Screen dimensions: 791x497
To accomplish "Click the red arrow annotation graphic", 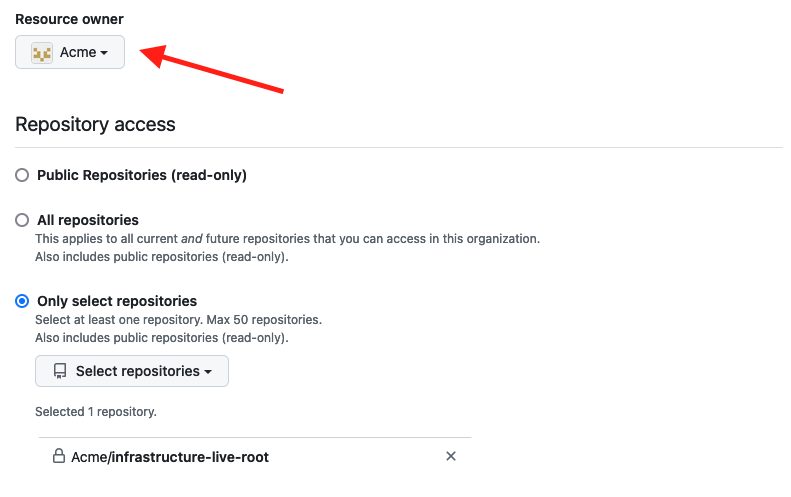I will pyautogui.click(x=215, y=70).
